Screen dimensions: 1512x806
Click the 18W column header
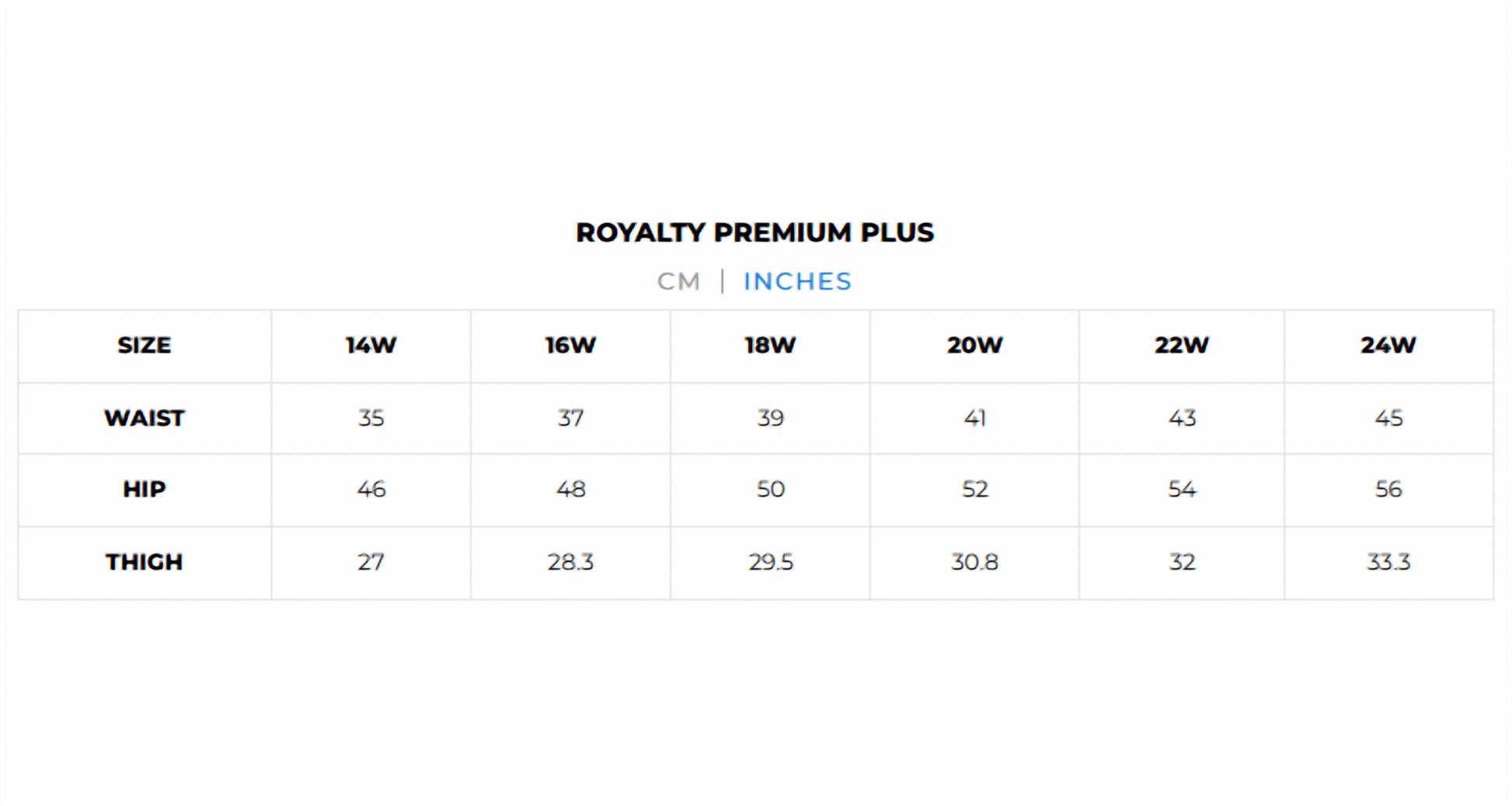(770, 345)
